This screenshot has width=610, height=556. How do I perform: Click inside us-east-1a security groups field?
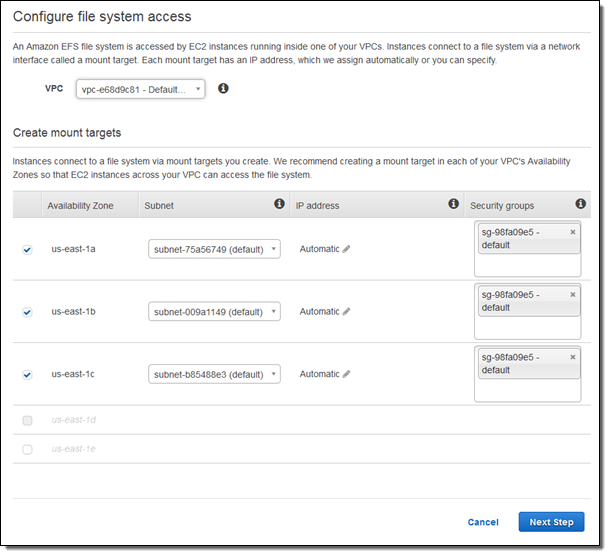[527, 265]
